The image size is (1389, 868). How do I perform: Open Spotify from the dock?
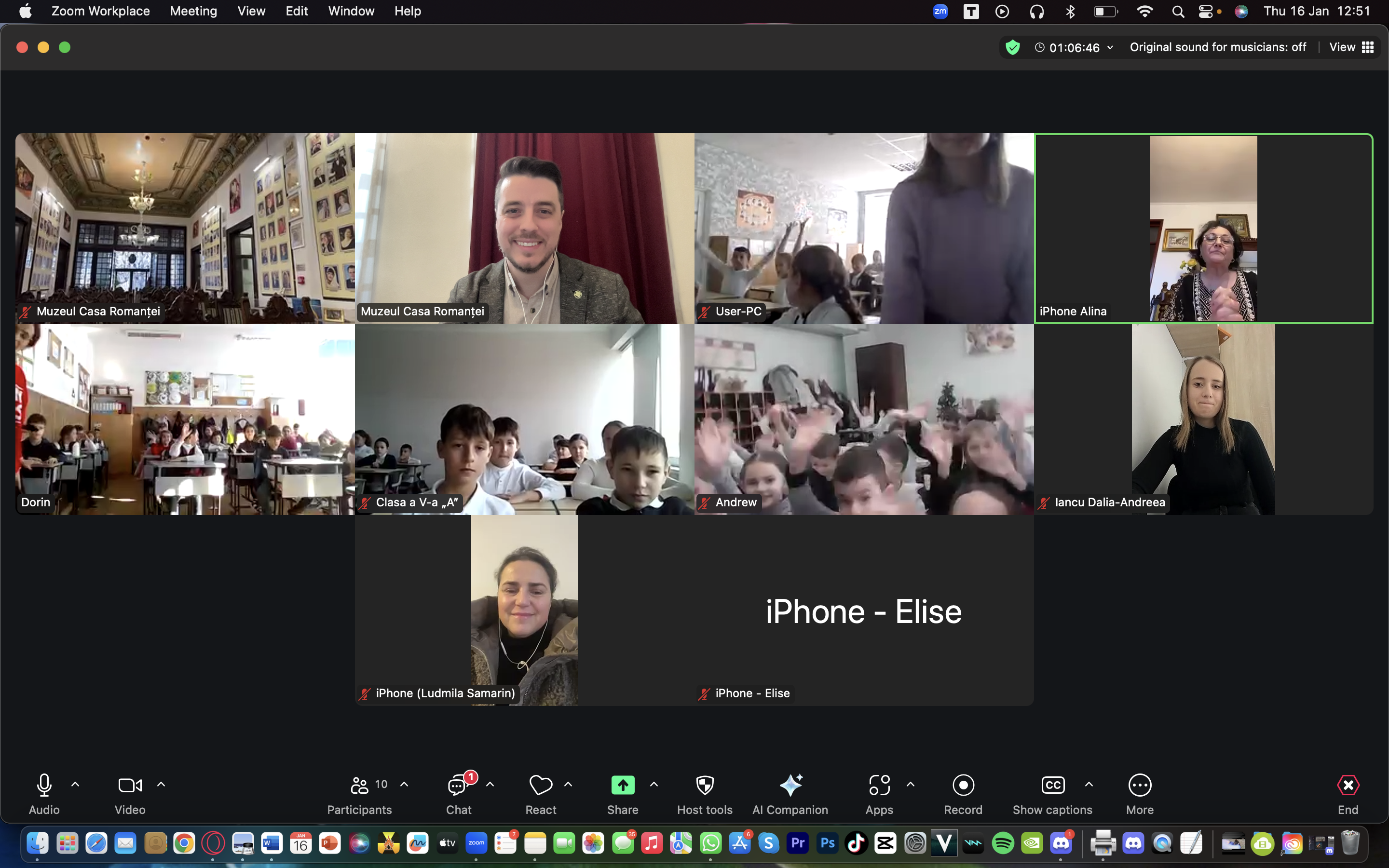[1002, 843]
